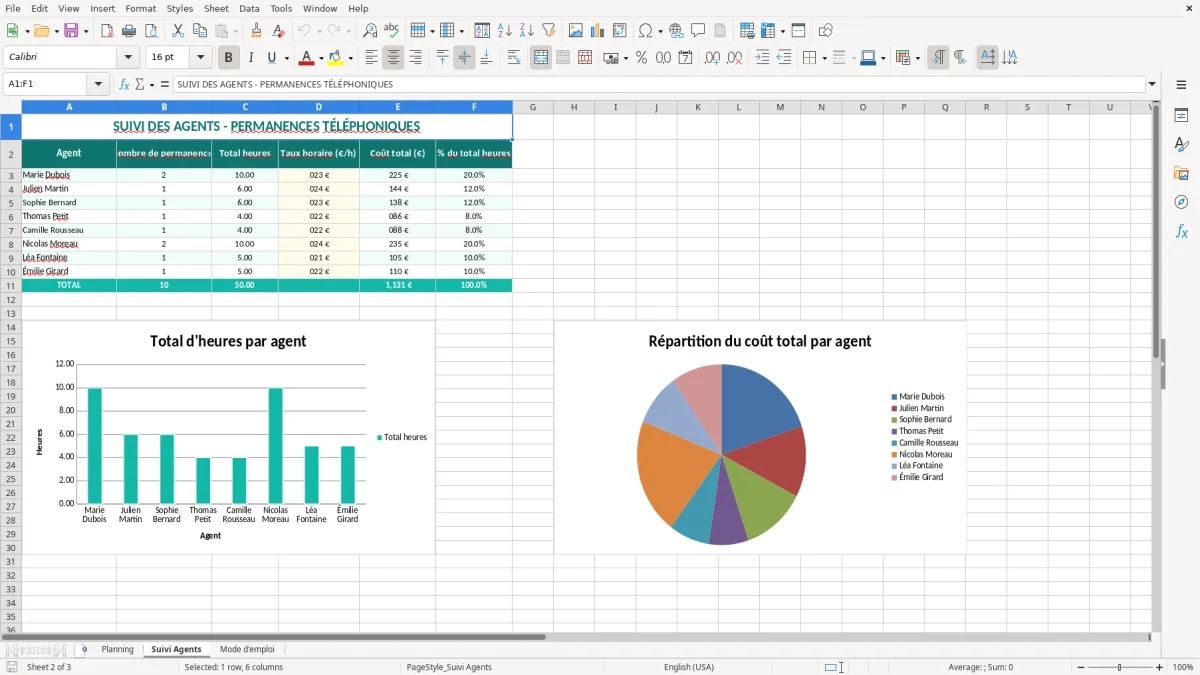Open the Font Size dropdown
The image size is (1200, 675).
tap(201, 58)
